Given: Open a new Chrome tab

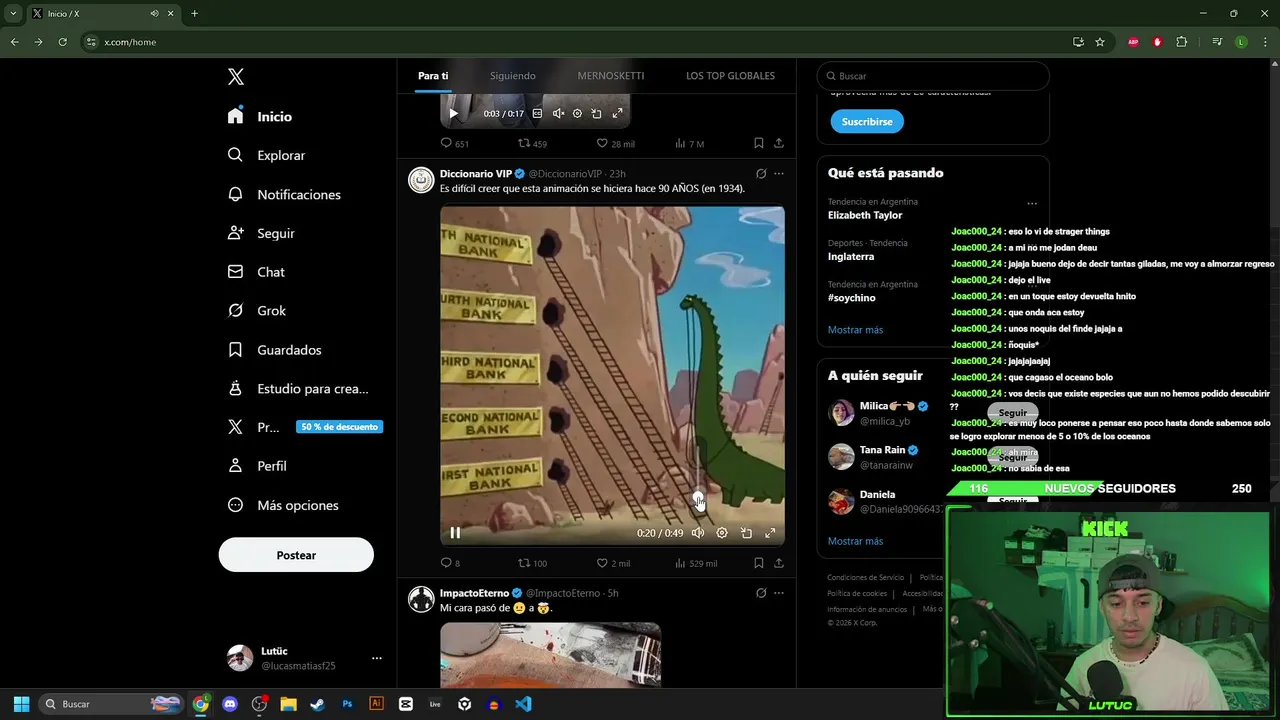Looking at the screenshot, I should pyautogui.click(x=194, y=13).
